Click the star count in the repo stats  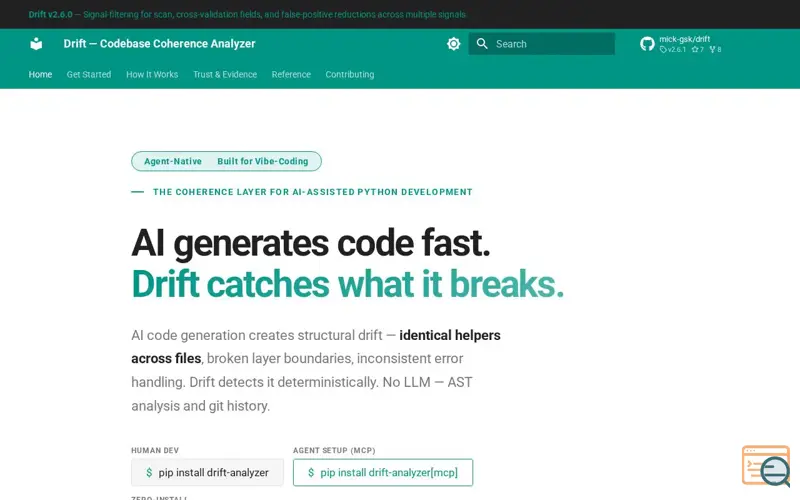pyautogui.click(x=697, y=49)
